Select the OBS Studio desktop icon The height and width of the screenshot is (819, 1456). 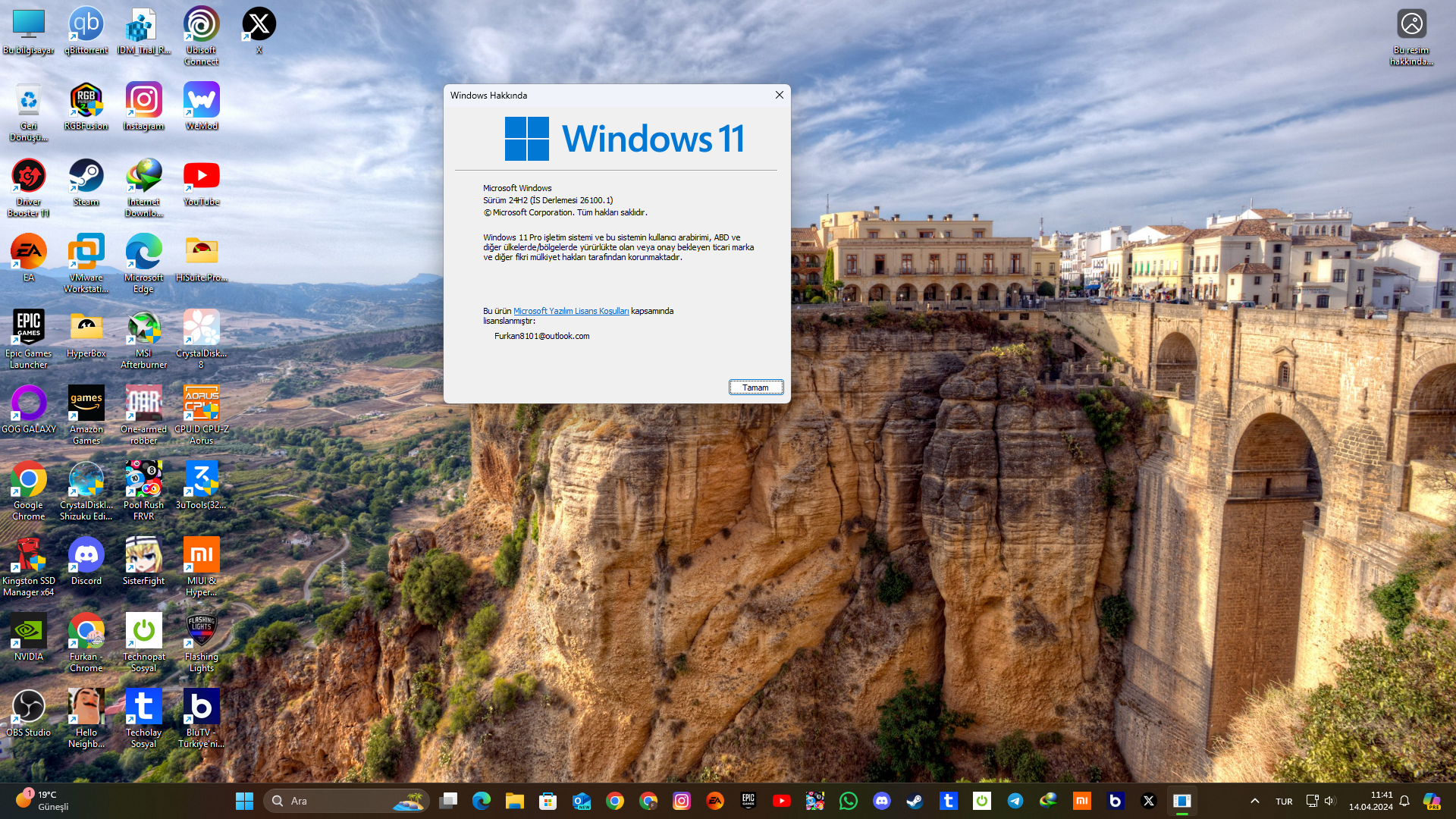[x=28, y=713]
